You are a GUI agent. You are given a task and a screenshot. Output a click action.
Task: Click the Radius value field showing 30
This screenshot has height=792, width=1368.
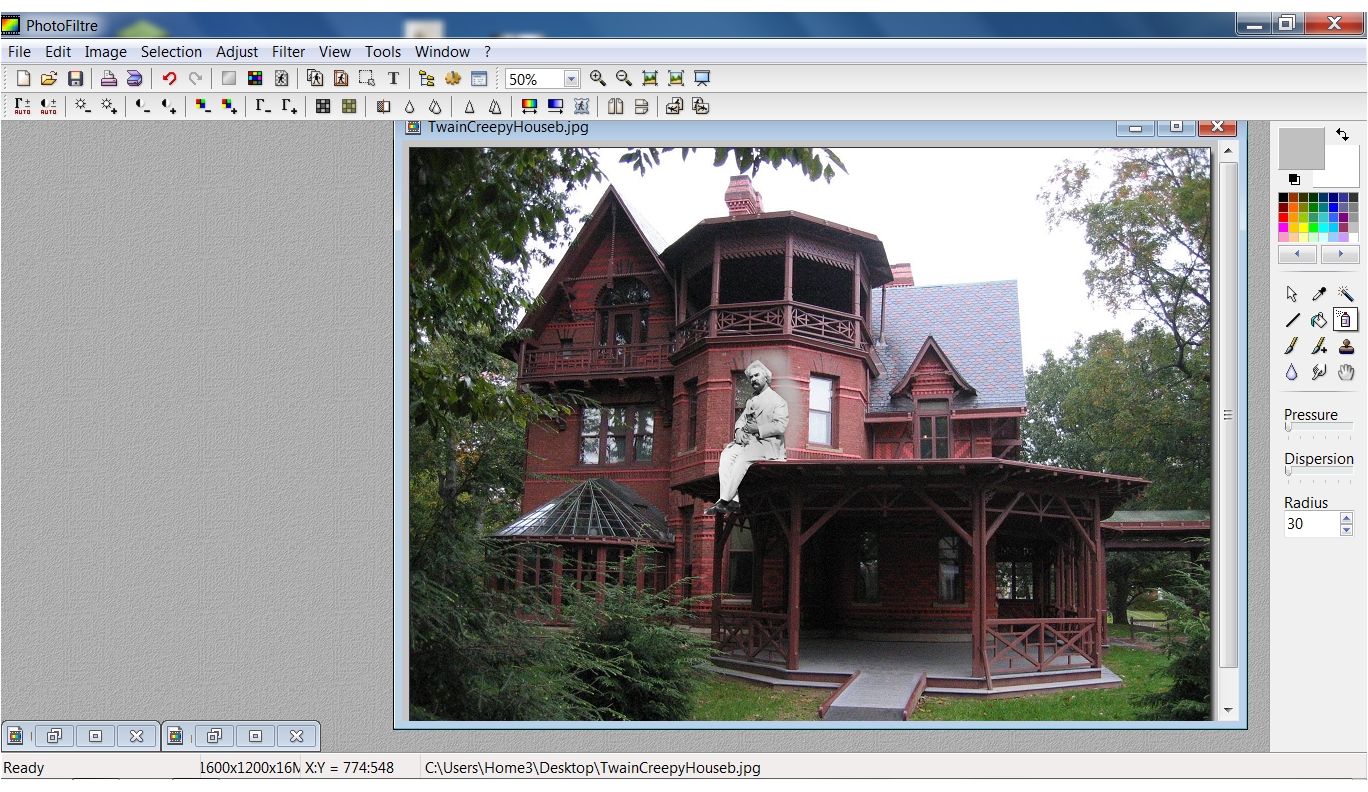[1311, 524]
